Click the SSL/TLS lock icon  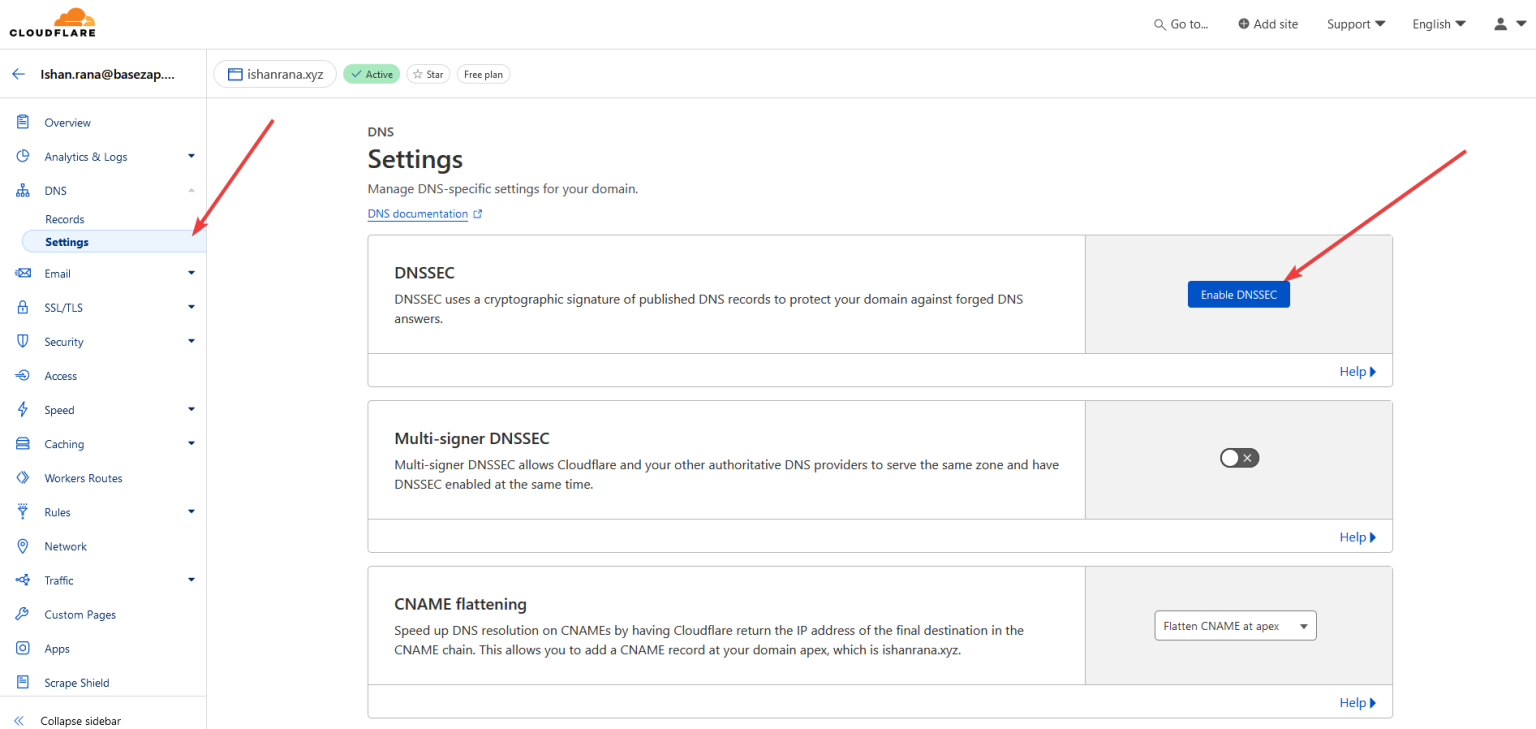(x=22, y=307)
